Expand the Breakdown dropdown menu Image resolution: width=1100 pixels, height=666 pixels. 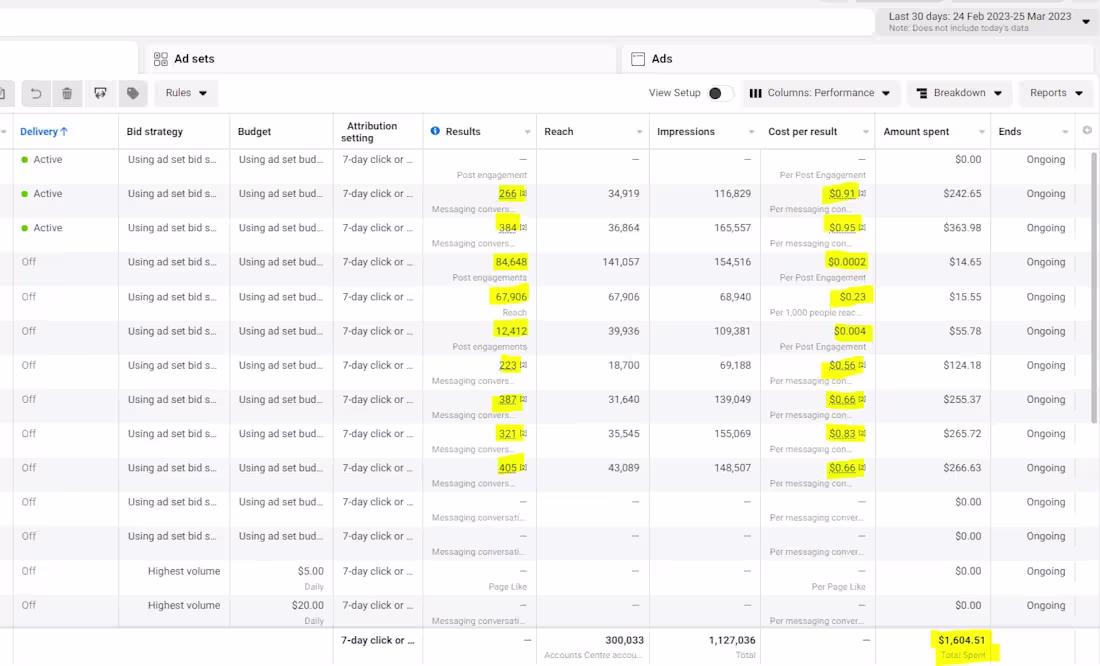(x=959, y=93)
